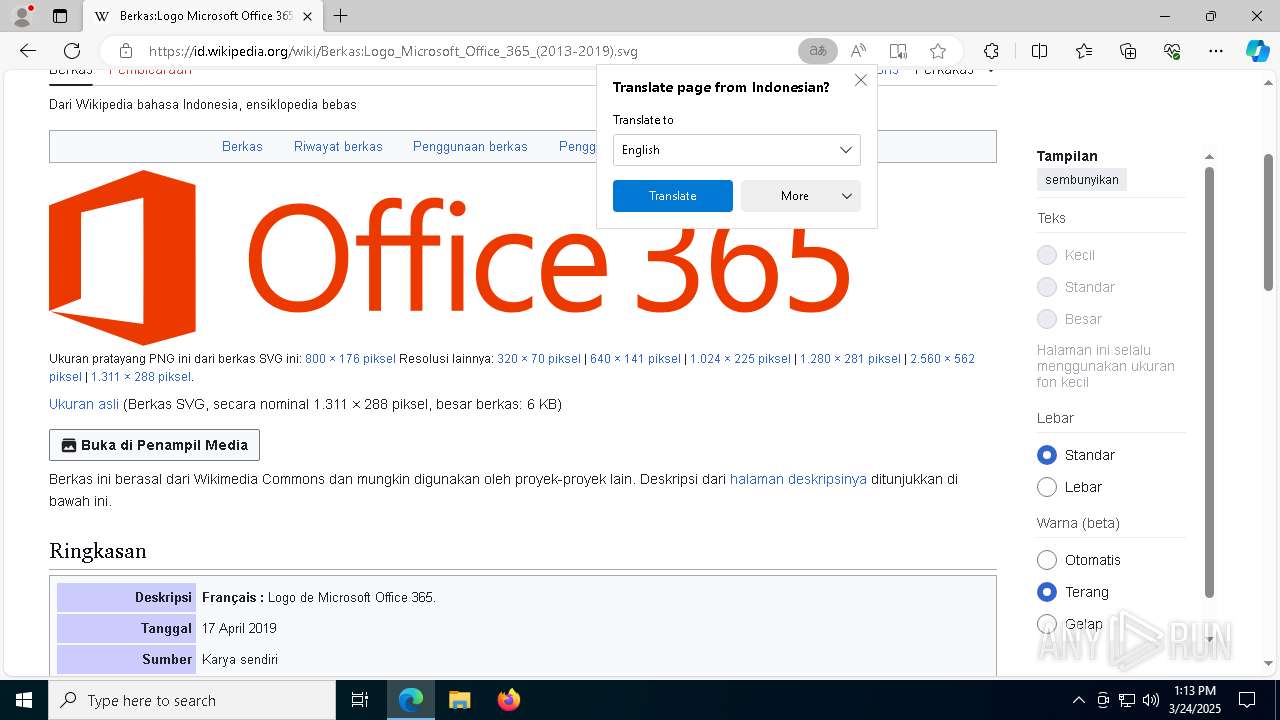Open the Pembicaraan talk tab

click(x=150, y=72)
